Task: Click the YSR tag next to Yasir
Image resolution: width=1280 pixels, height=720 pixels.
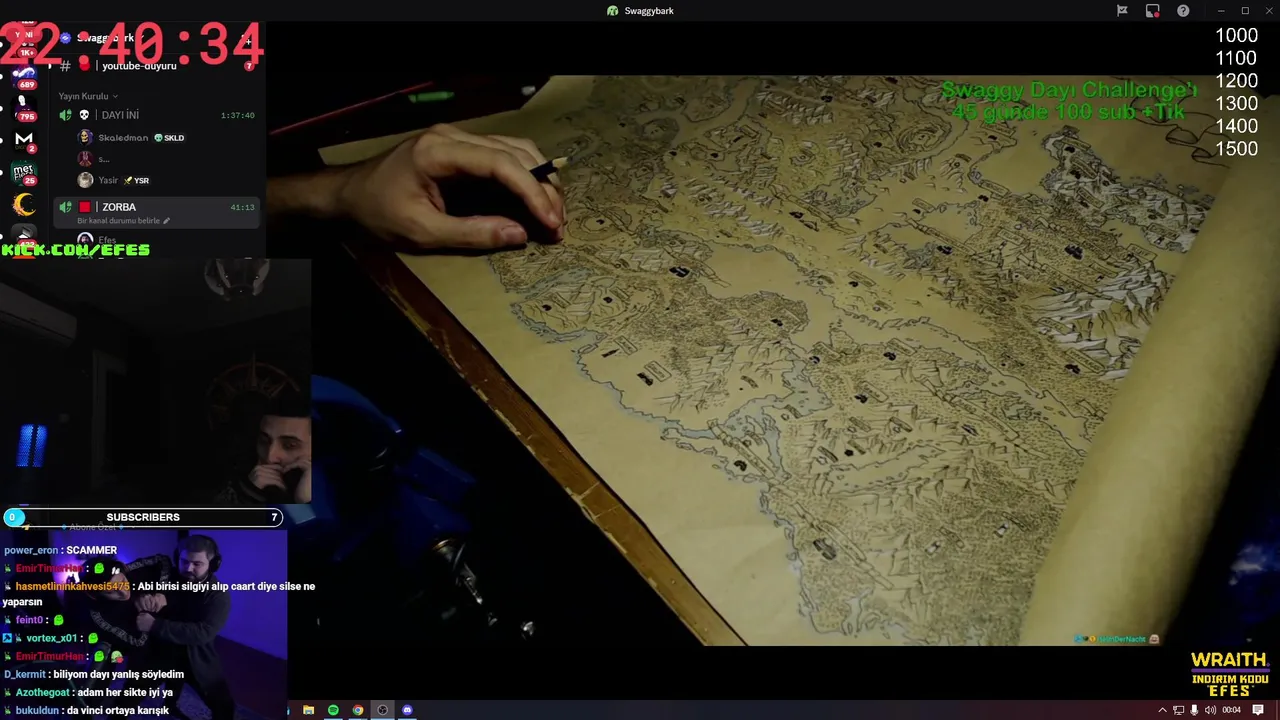Action: 136,180
